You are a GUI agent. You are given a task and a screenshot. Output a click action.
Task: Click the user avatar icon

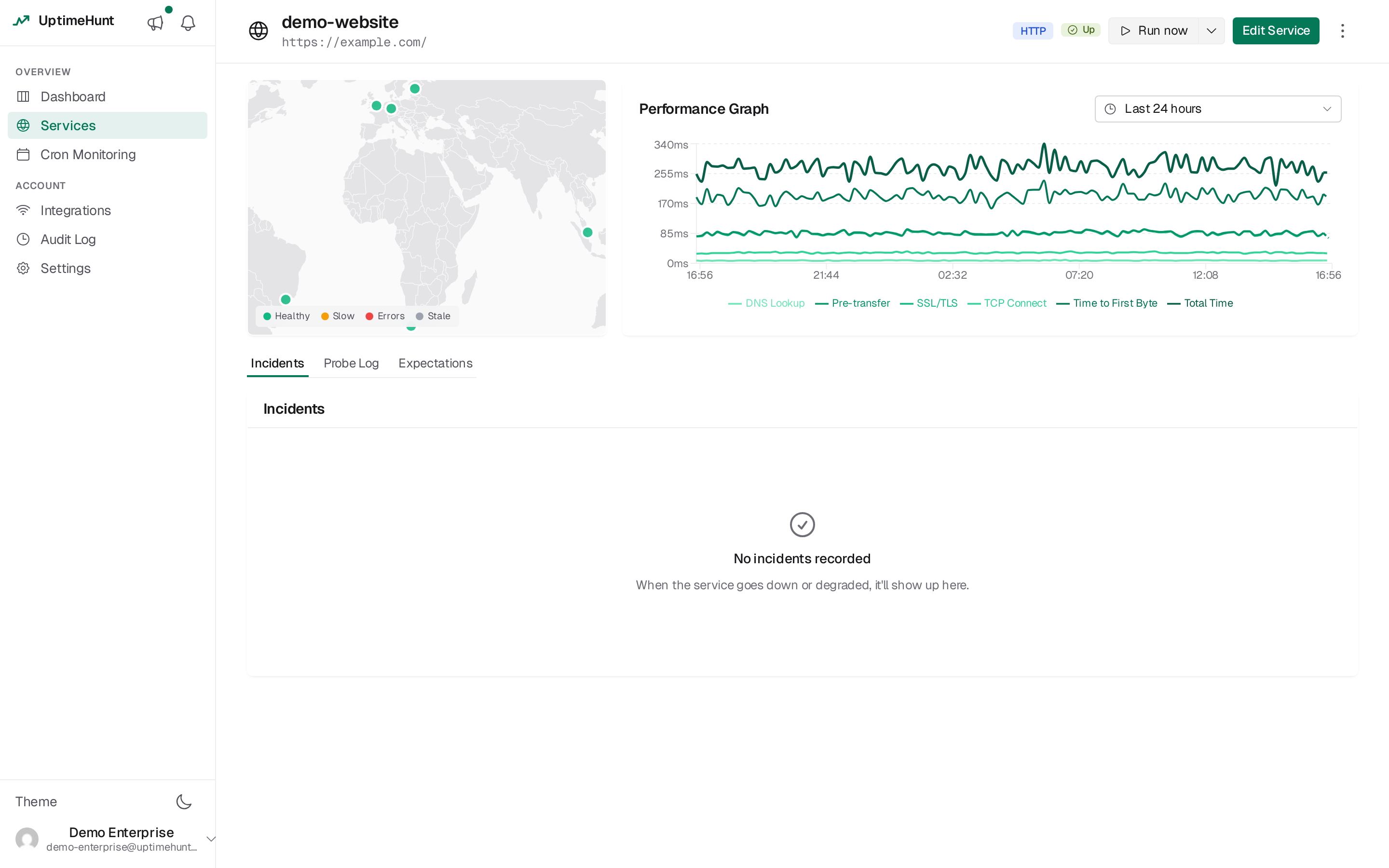pos(27,838)
